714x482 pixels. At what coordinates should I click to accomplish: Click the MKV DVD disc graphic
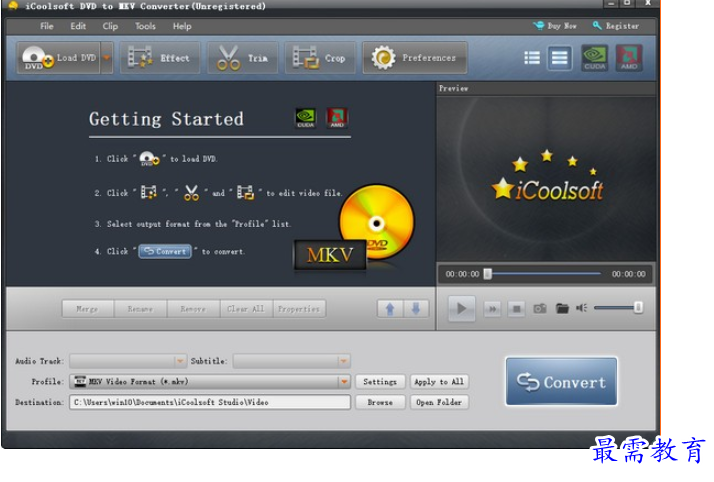[355, 229]
